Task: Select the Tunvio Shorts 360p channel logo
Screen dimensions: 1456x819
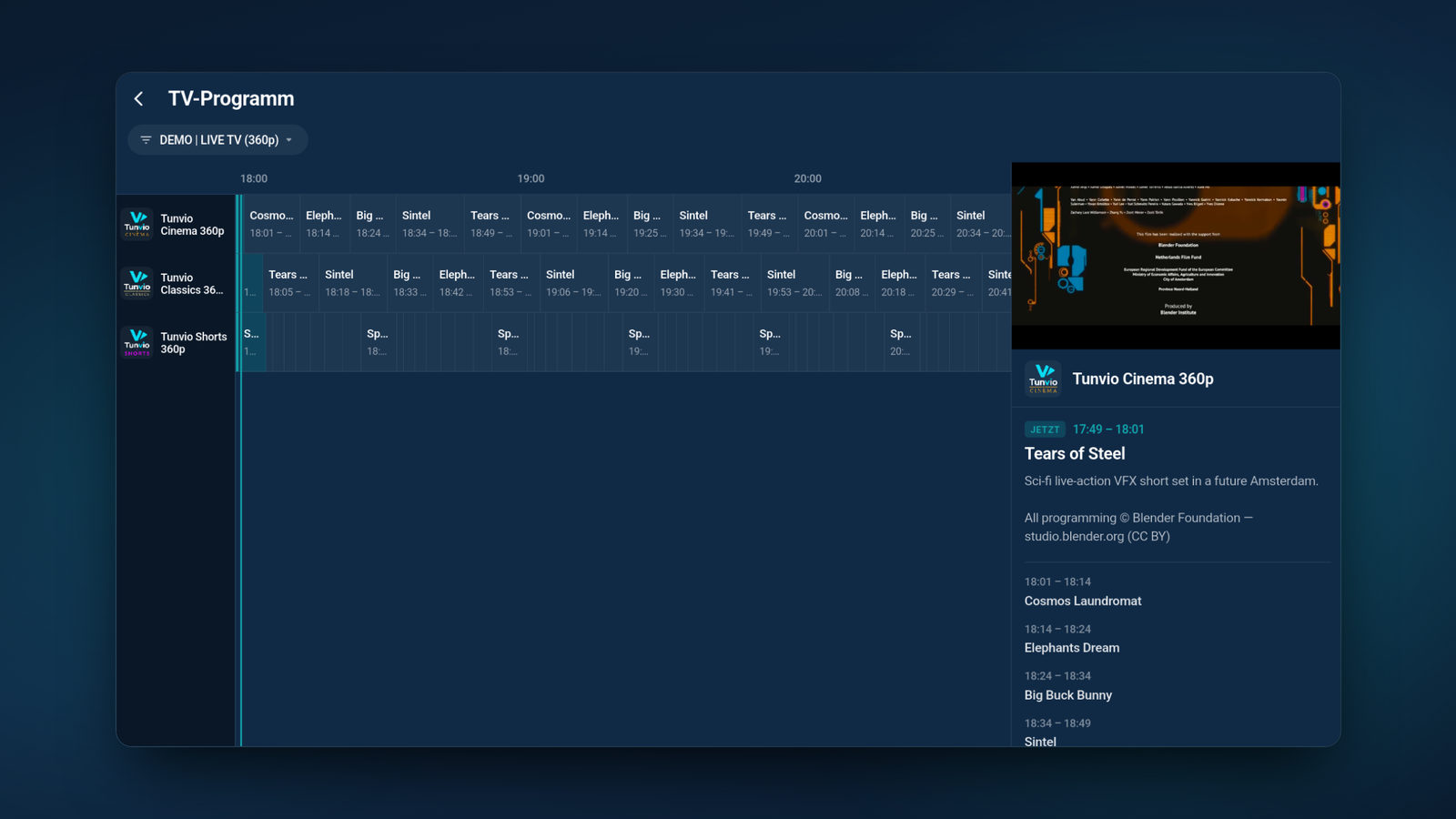Action: [137, 342]
